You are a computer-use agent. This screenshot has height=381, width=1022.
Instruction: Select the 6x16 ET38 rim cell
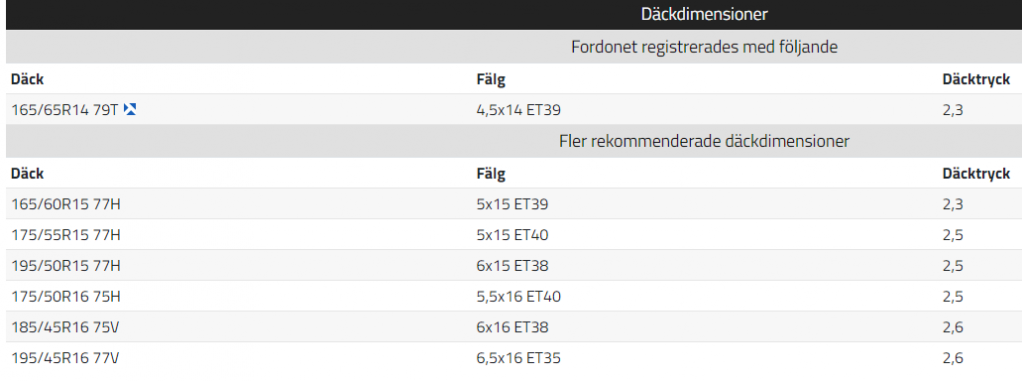[x=512, y=327]
